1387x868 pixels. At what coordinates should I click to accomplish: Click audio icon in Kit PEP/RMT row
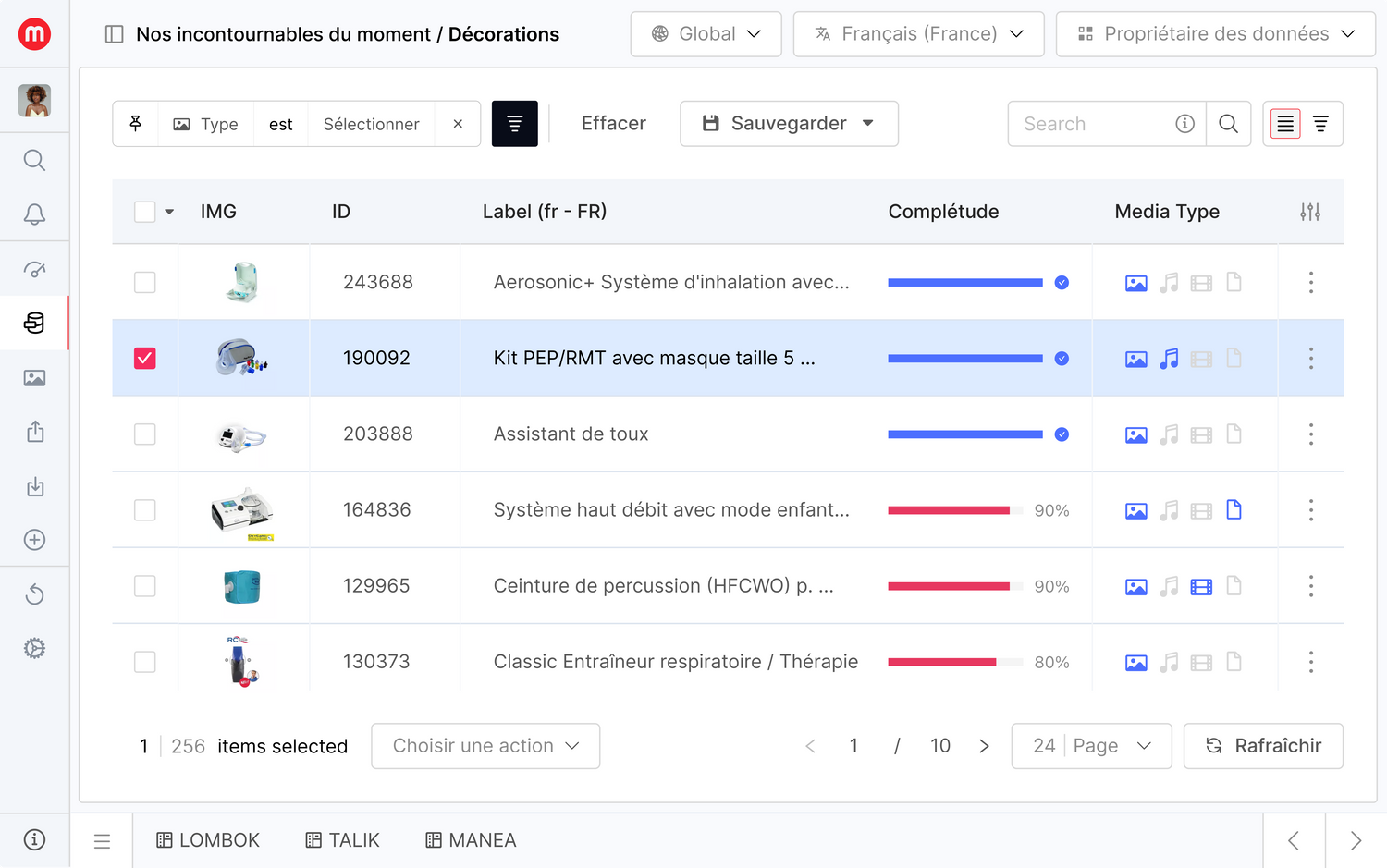tap(1169, 359)
